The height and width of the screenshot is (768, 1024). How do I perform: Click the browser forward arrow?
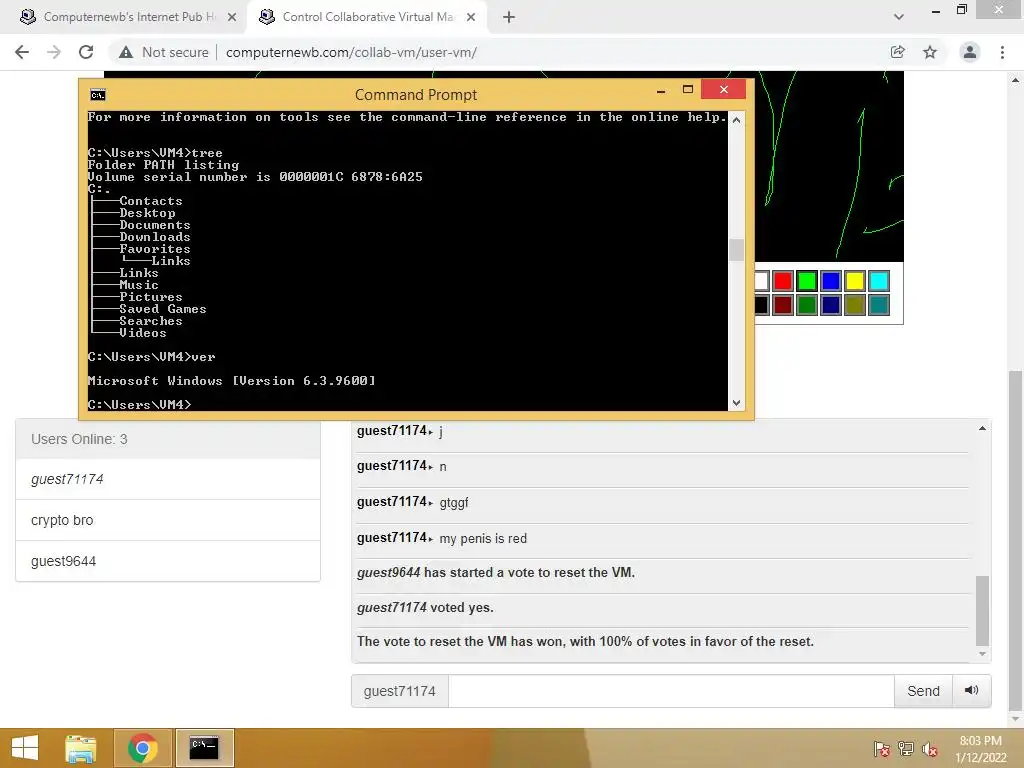(54, 52)
